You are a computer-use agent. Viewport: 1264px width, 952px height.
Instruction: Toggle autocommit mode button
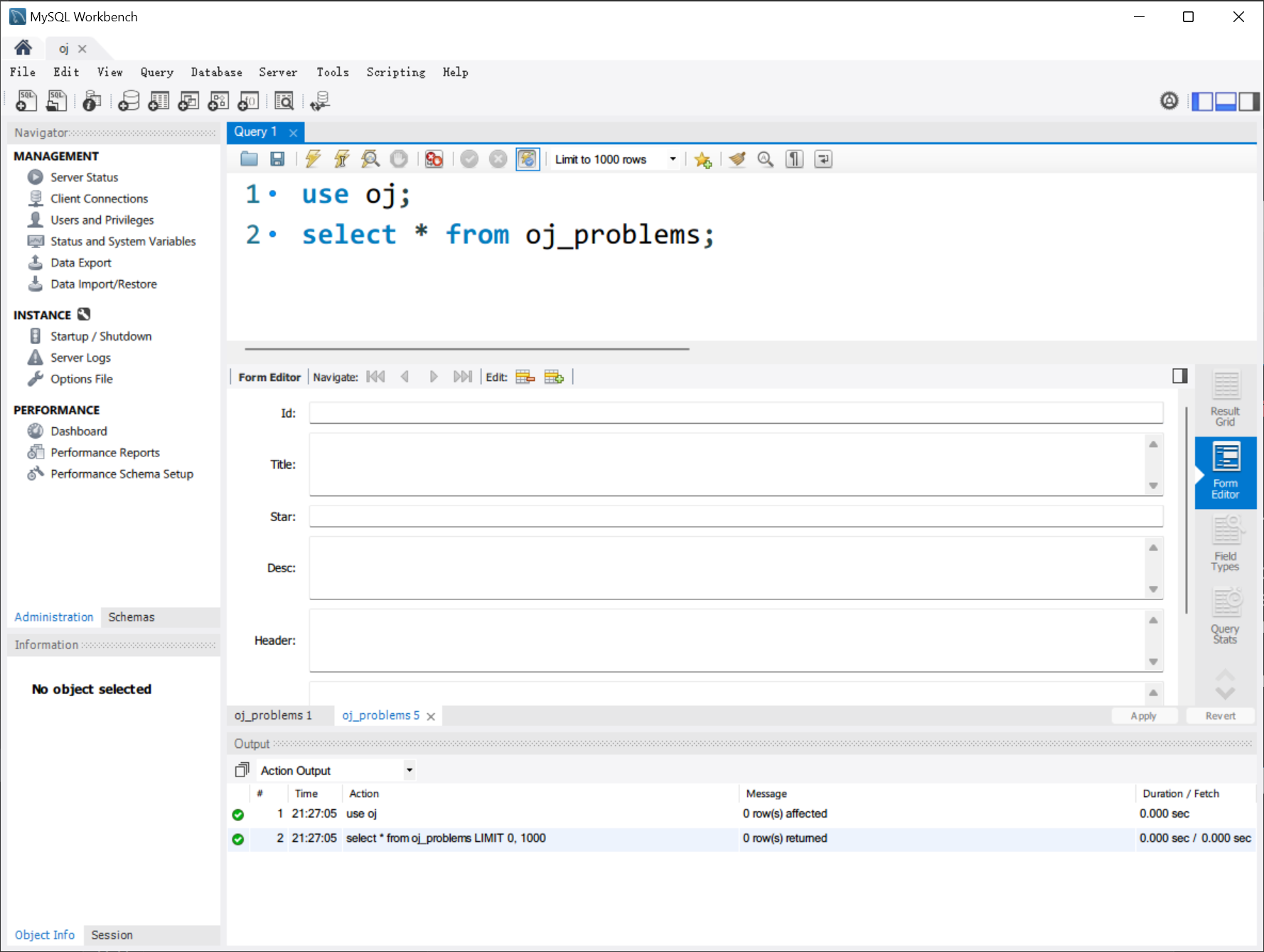[x=527, y=159]
